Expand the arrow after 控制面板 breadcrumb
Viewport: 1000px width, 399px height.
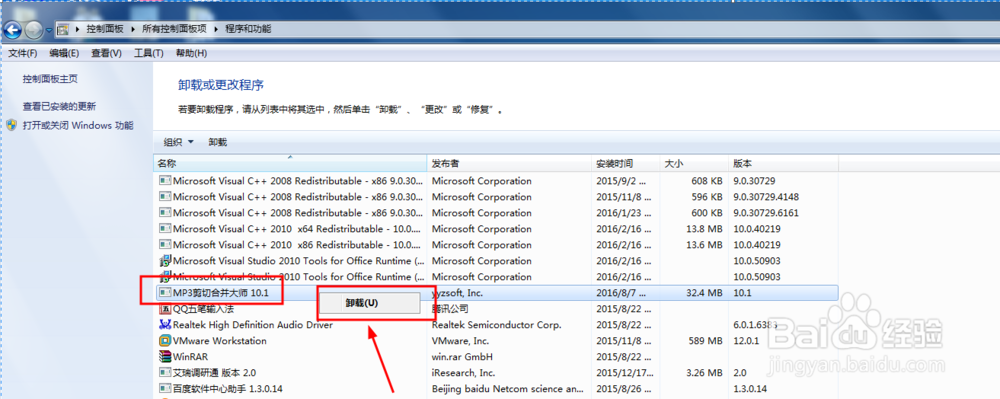pyautogui.click(x=133, y=29)
